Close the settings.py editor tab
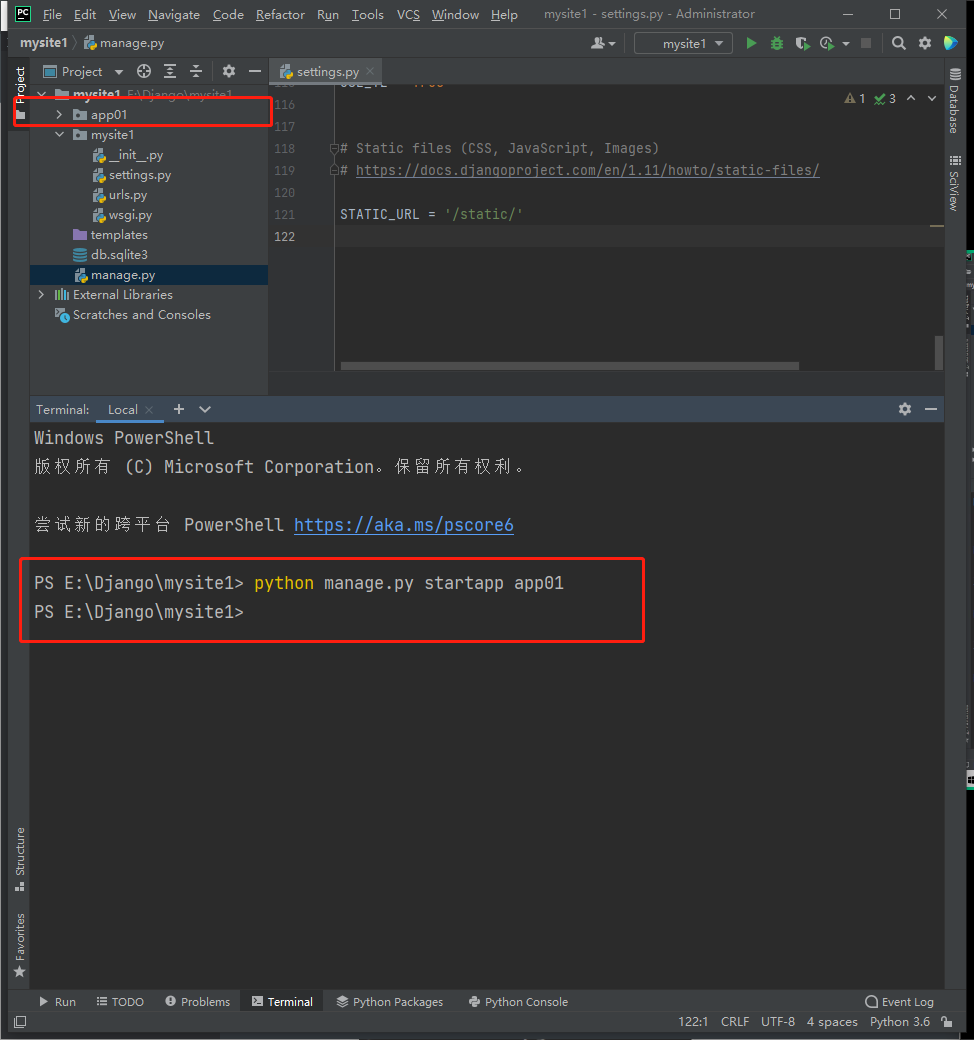Screen dimensions: 974x1040 click(x=370, y=72)
